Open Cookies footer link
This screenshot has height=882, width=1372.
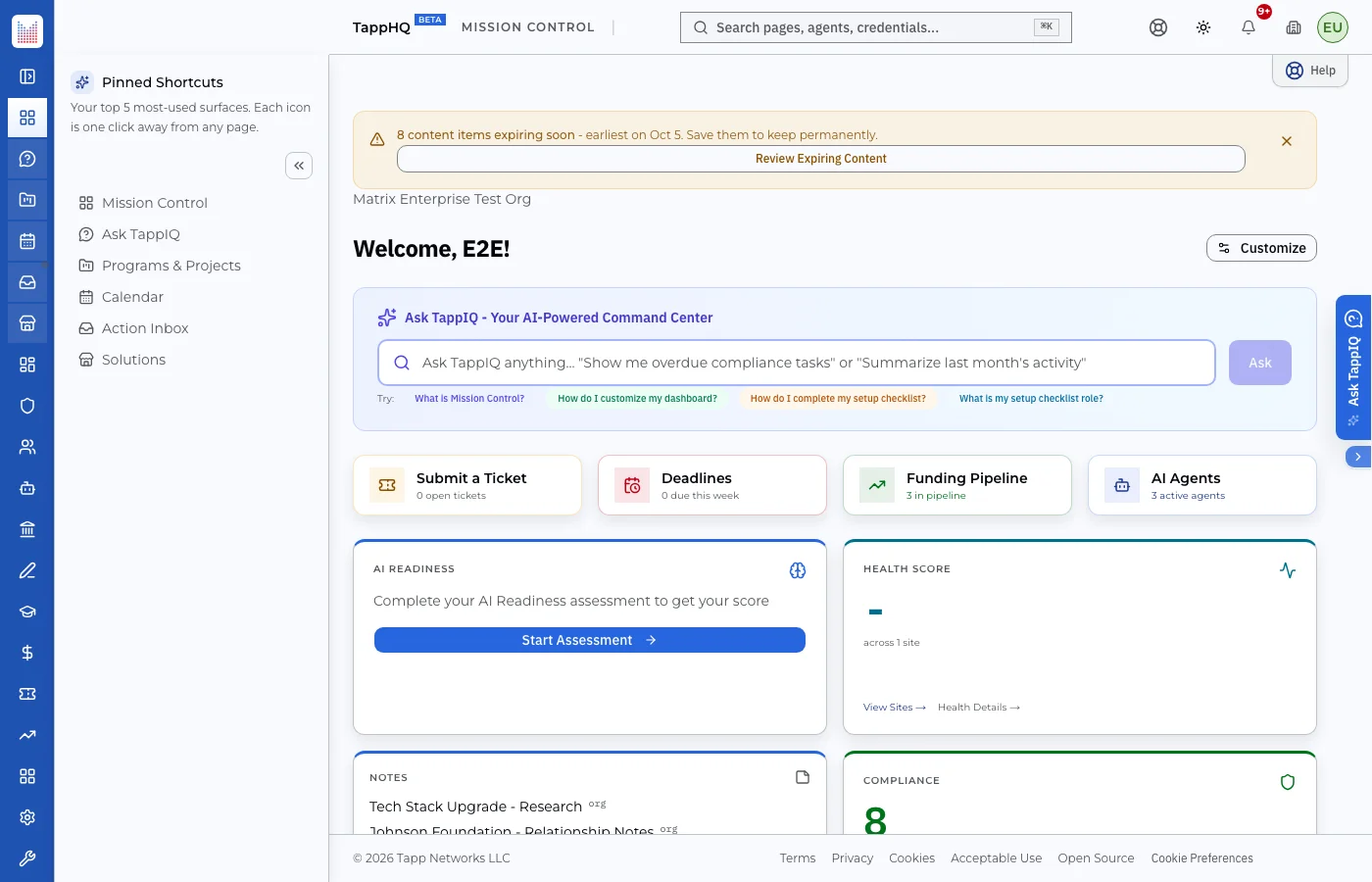911,858
